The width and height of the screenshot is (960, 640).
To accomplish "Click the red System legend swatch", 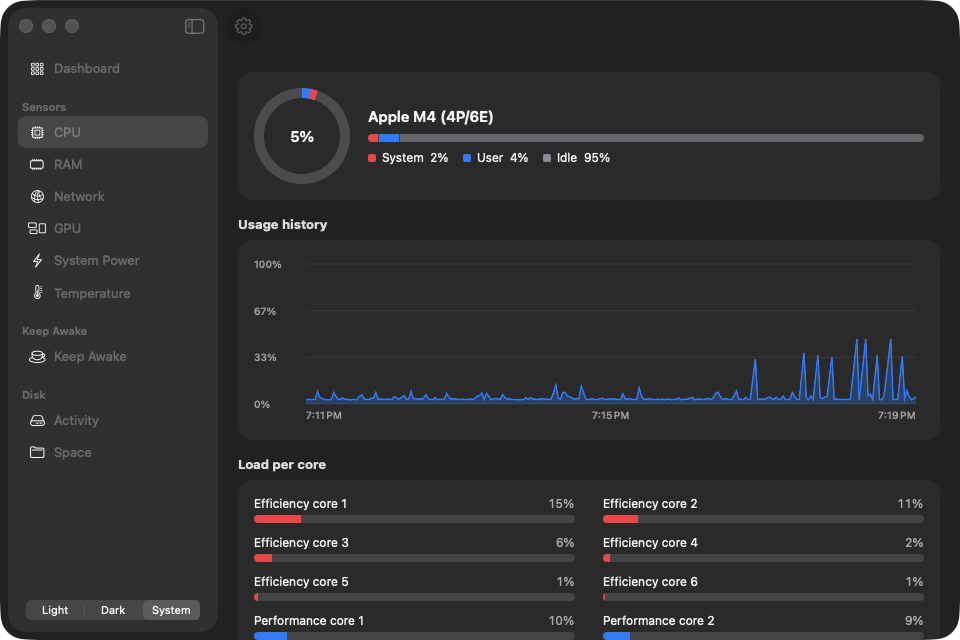I will pyautogui.click(x=372, y=158).
